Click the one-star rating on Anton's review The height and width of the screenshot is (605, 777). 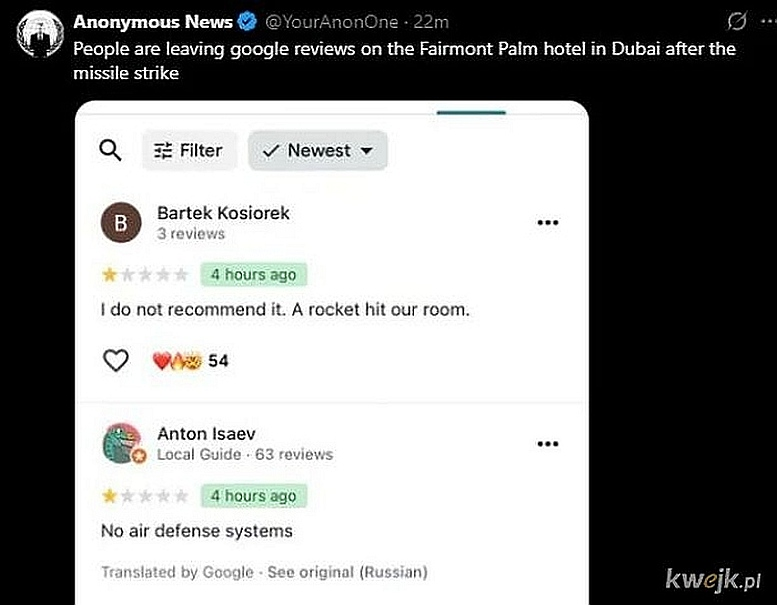coord(108,495)
